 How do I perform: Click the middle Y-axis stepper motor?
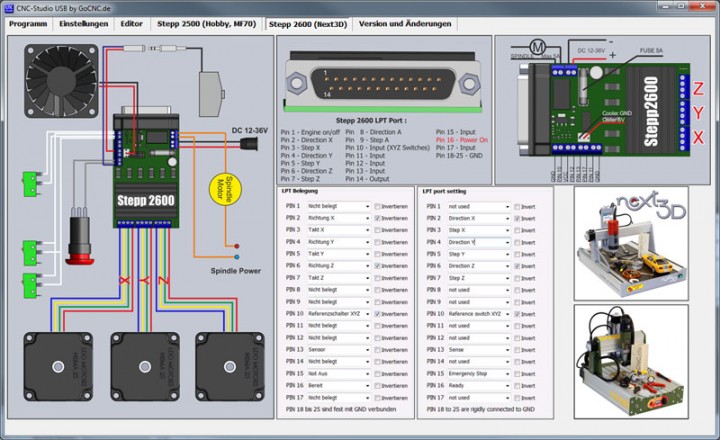coord(145,367)
